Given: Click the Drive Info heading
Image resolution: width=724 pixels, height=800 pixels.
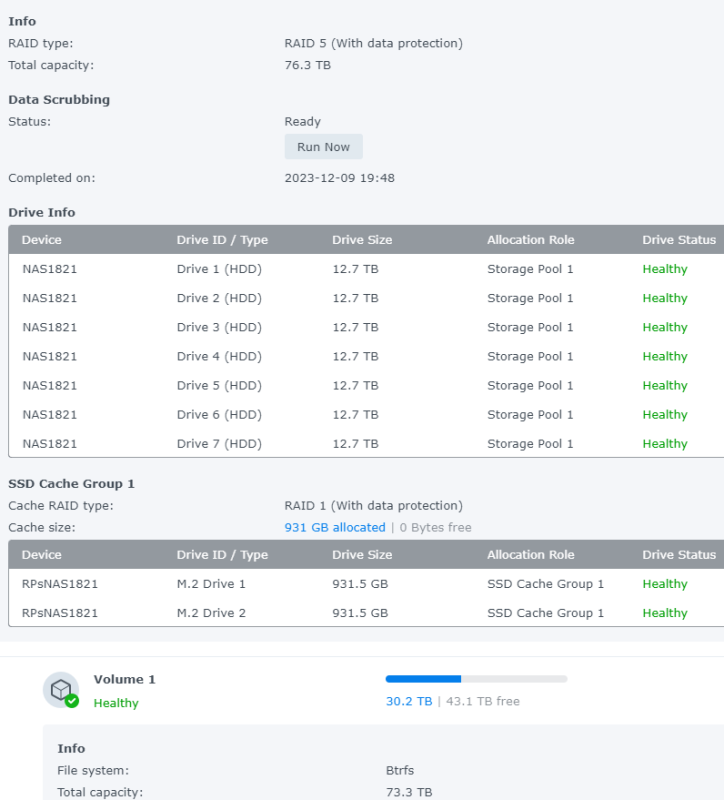Looking at the screenshot, I should 42,212.
